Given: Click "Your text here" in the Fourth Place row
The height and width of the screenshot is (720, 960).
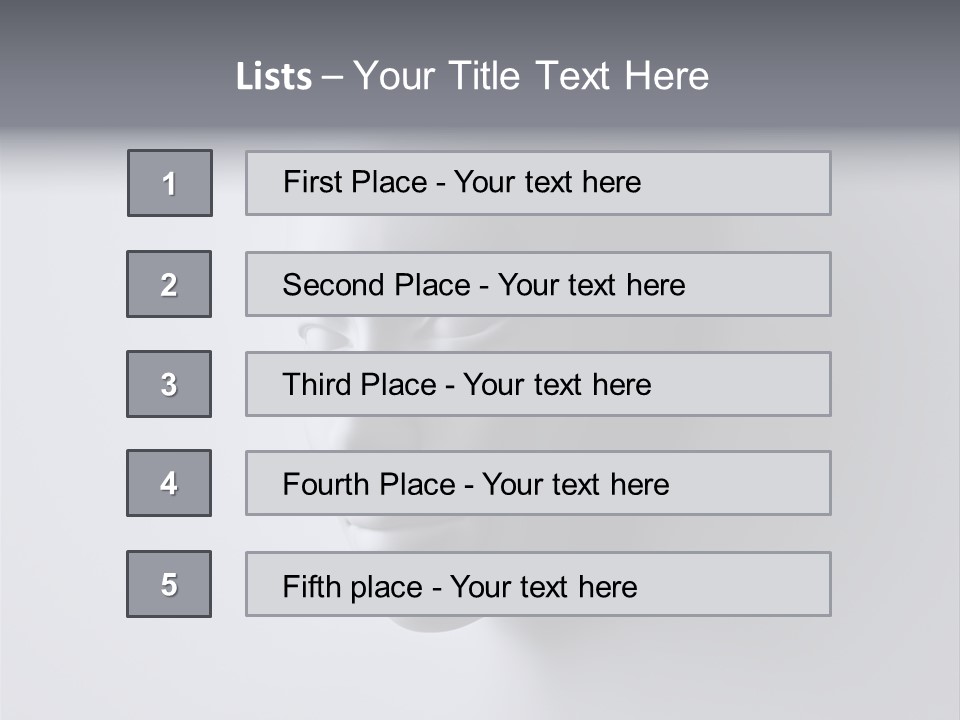Looking at the screenshot, I should tap(575, 485).
